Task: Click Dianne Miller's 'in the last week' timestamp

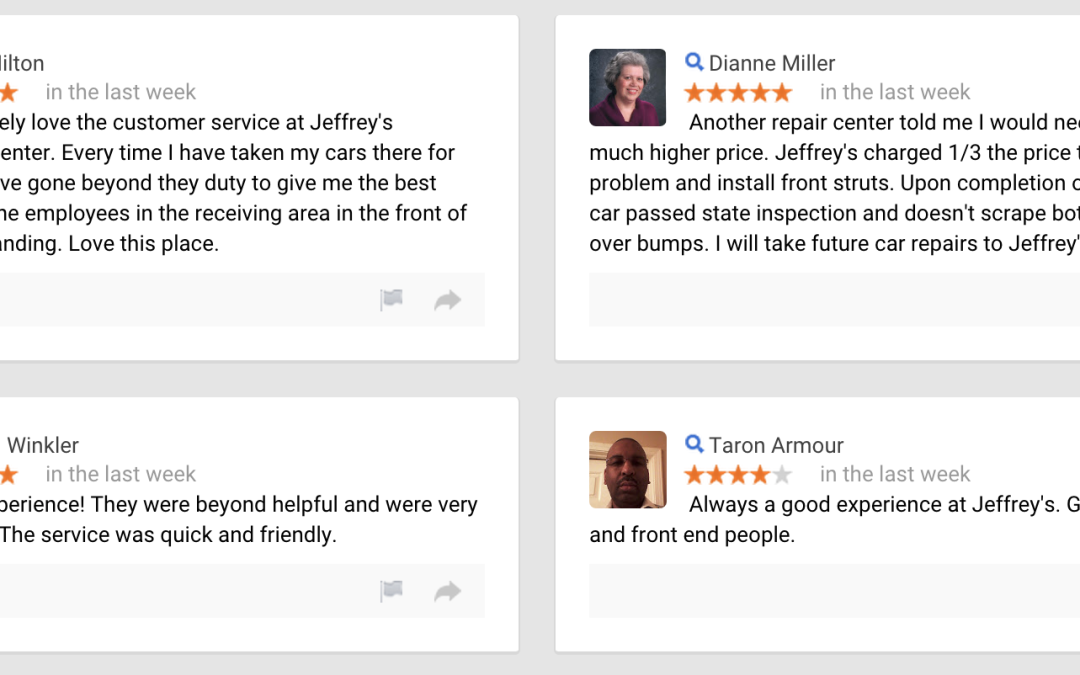Action: click(895, 92)
